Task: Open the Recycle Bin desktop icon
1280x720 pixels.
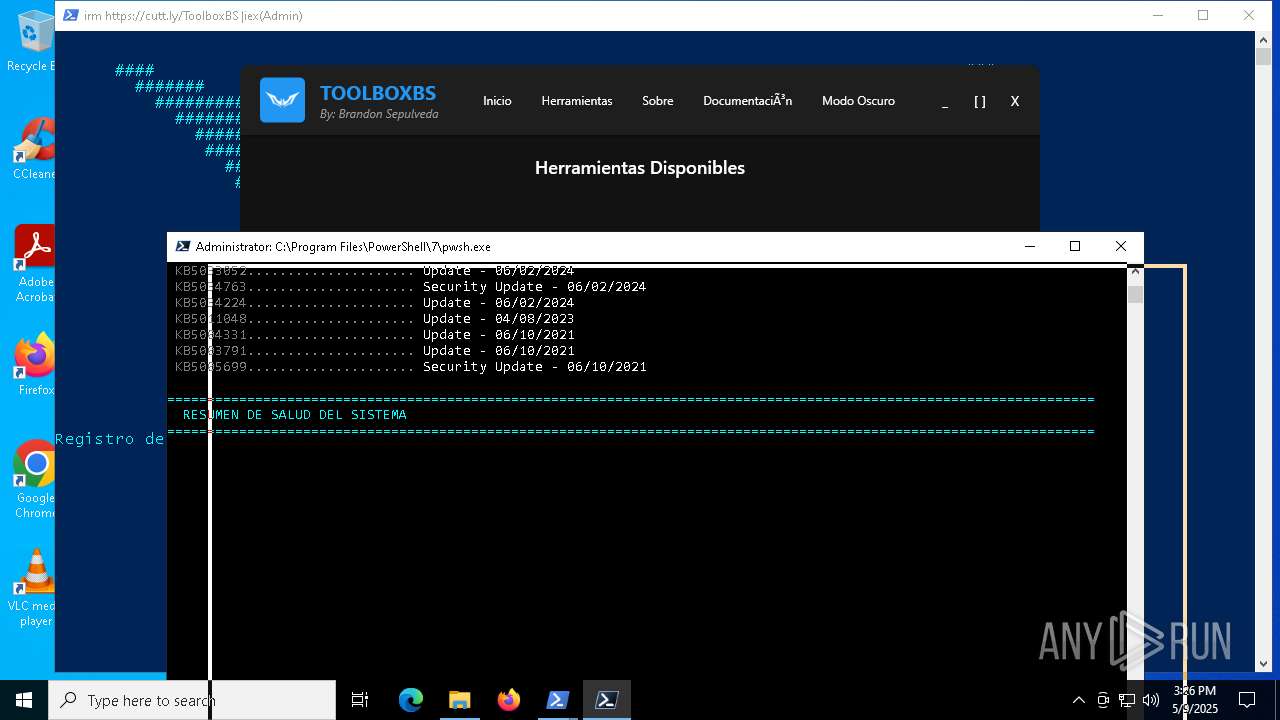Action: coord(33,41)
